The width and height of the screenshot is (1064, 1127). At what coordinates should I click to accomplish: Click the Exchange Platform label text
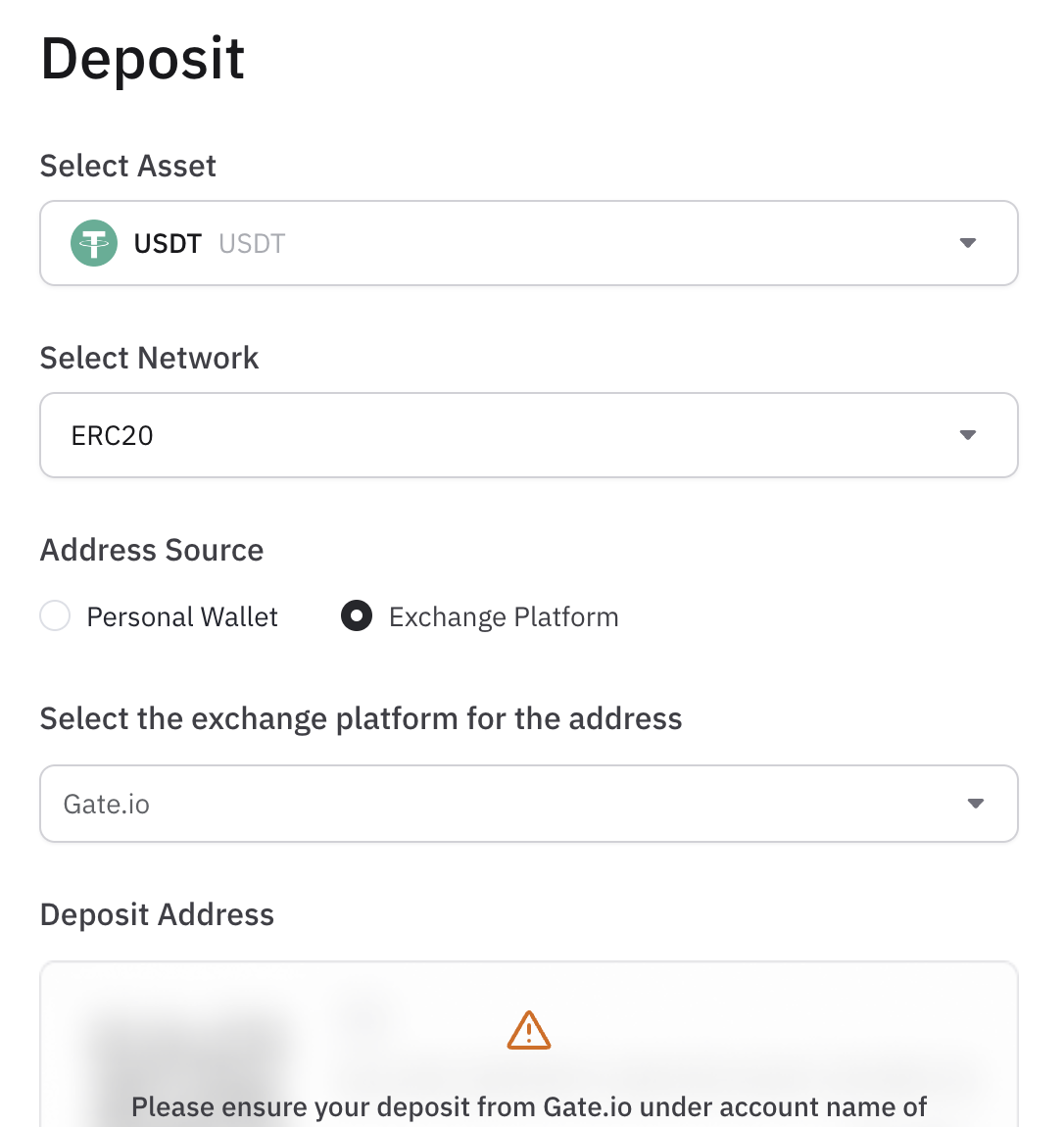pyautogui.click(x=504, y=615)
